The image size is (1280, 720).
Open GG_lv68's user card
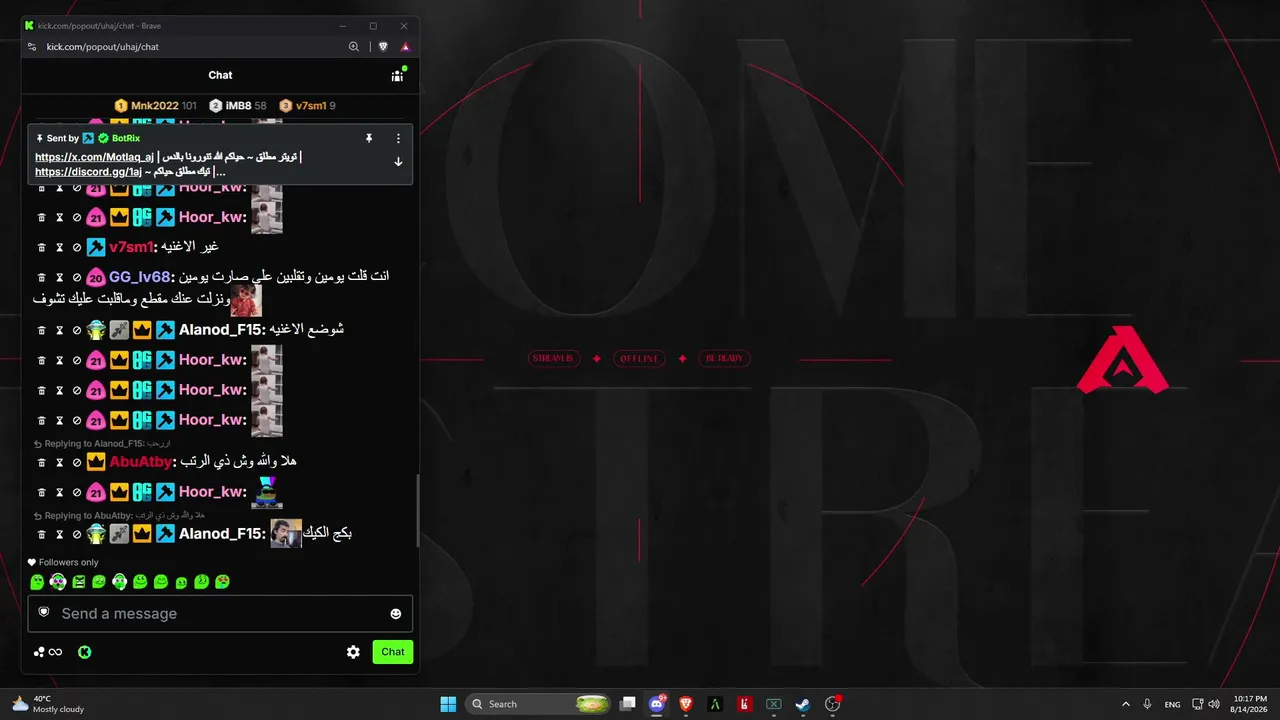(140, 277)
